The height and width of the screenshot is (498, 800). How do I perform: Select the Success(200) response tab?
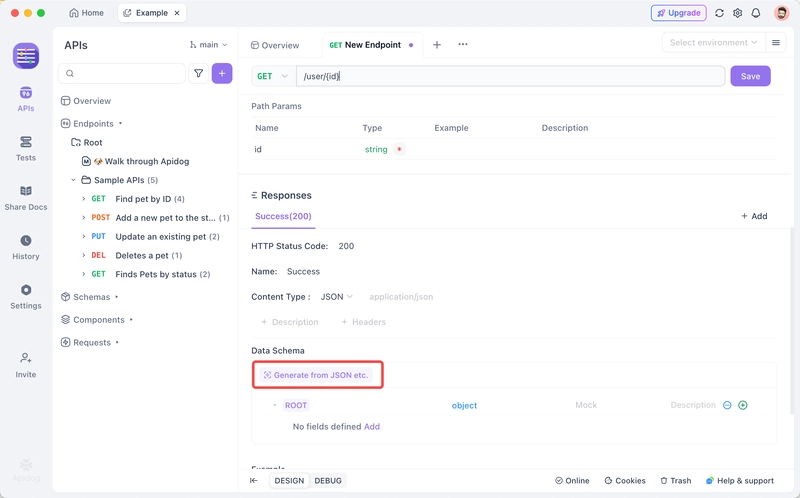(x=283, y=216)
